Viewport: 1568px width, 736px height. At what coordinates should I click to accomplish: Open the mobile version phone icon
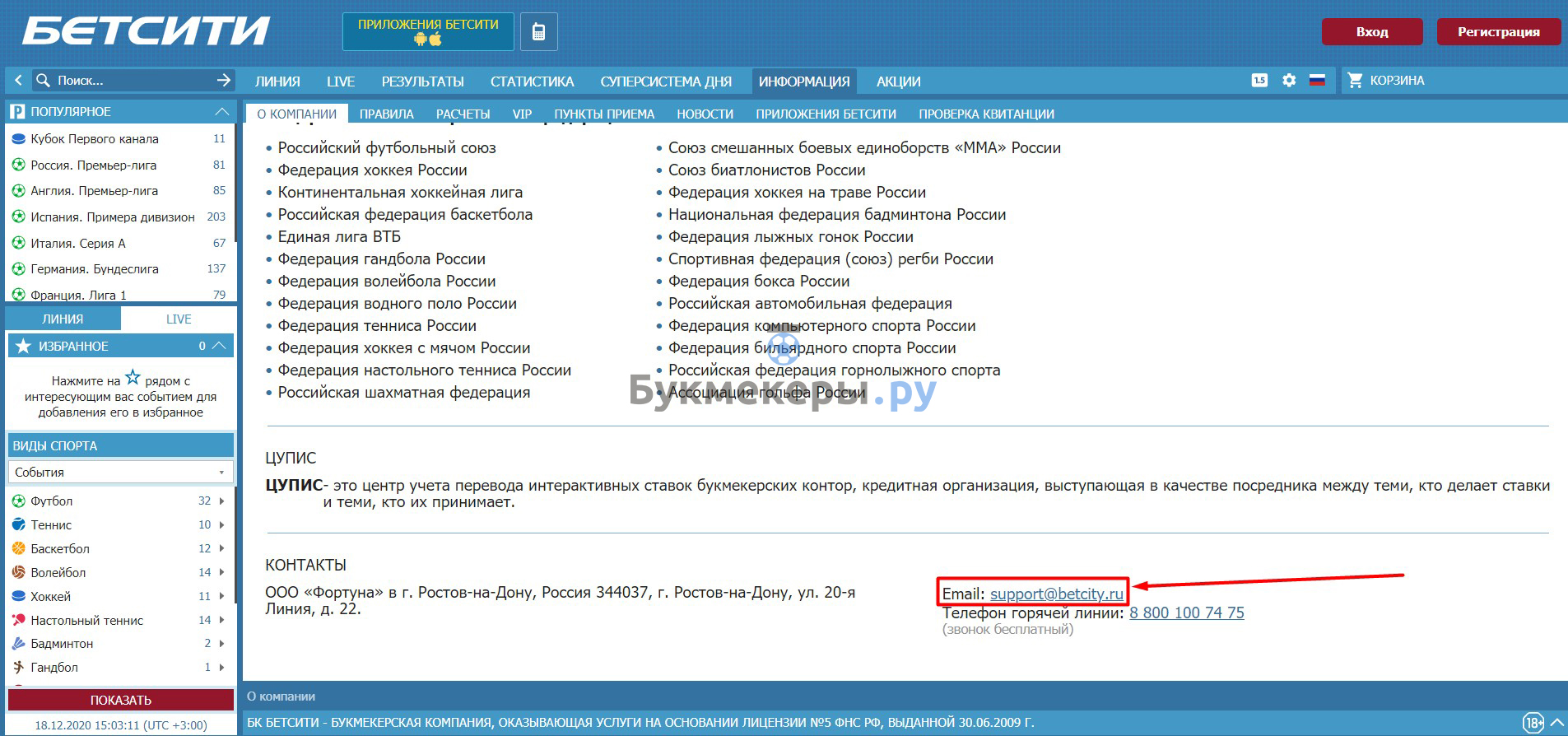[x=539, y=32]
